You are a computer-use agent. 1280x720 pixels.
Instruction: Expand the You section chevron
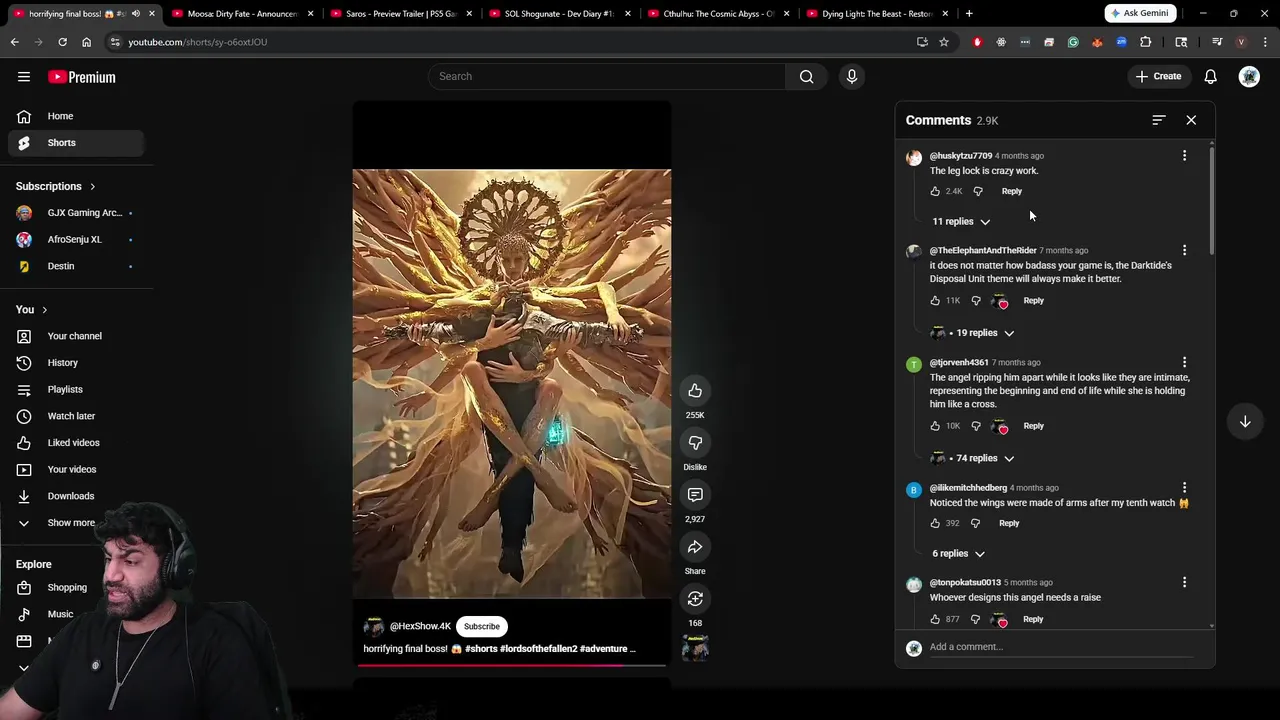tap(44, 310)
